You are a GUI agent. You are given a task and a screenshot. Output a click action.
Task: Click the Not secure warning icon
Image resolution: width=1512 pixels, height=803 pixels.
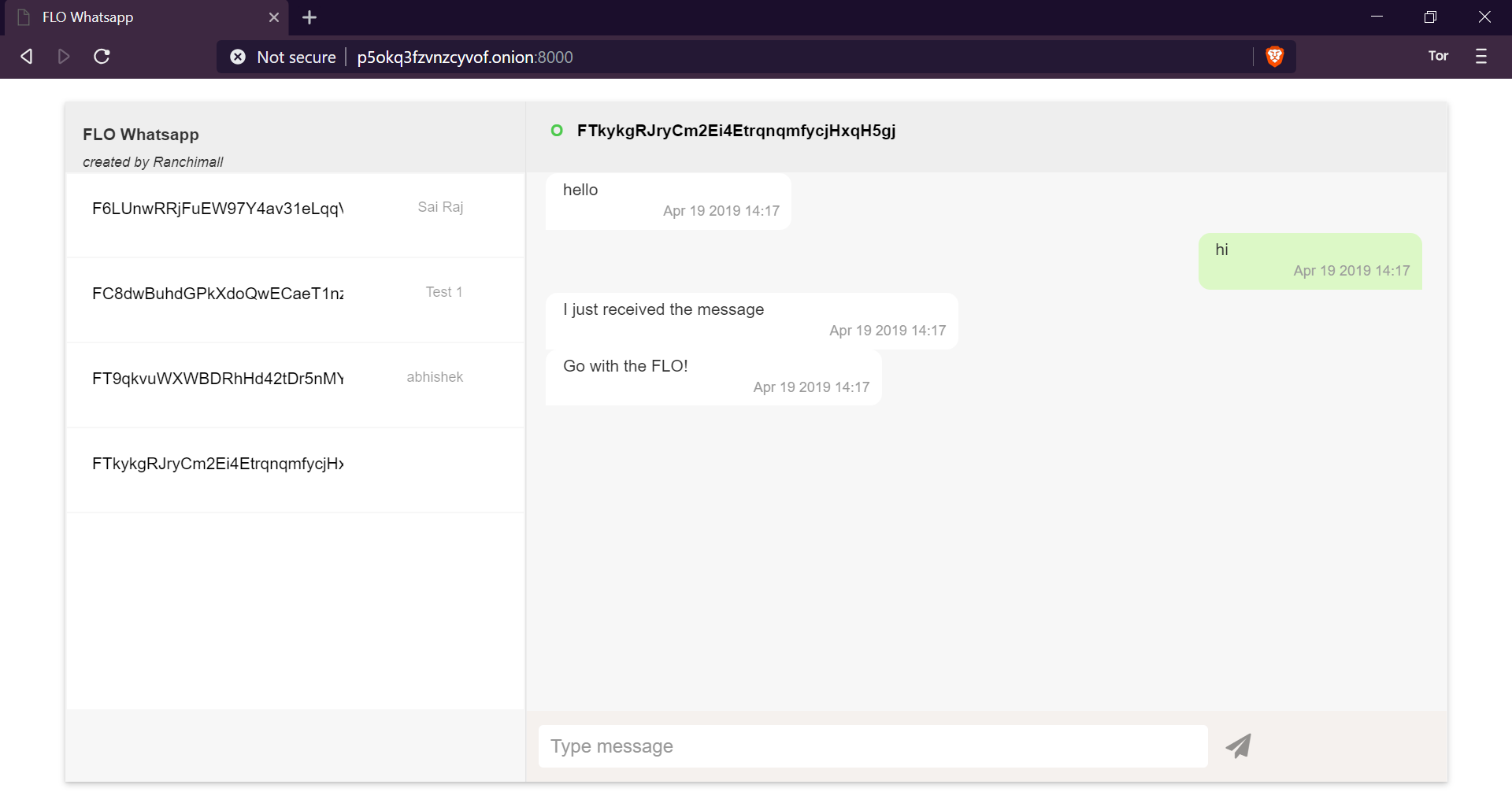coord(238,56)
